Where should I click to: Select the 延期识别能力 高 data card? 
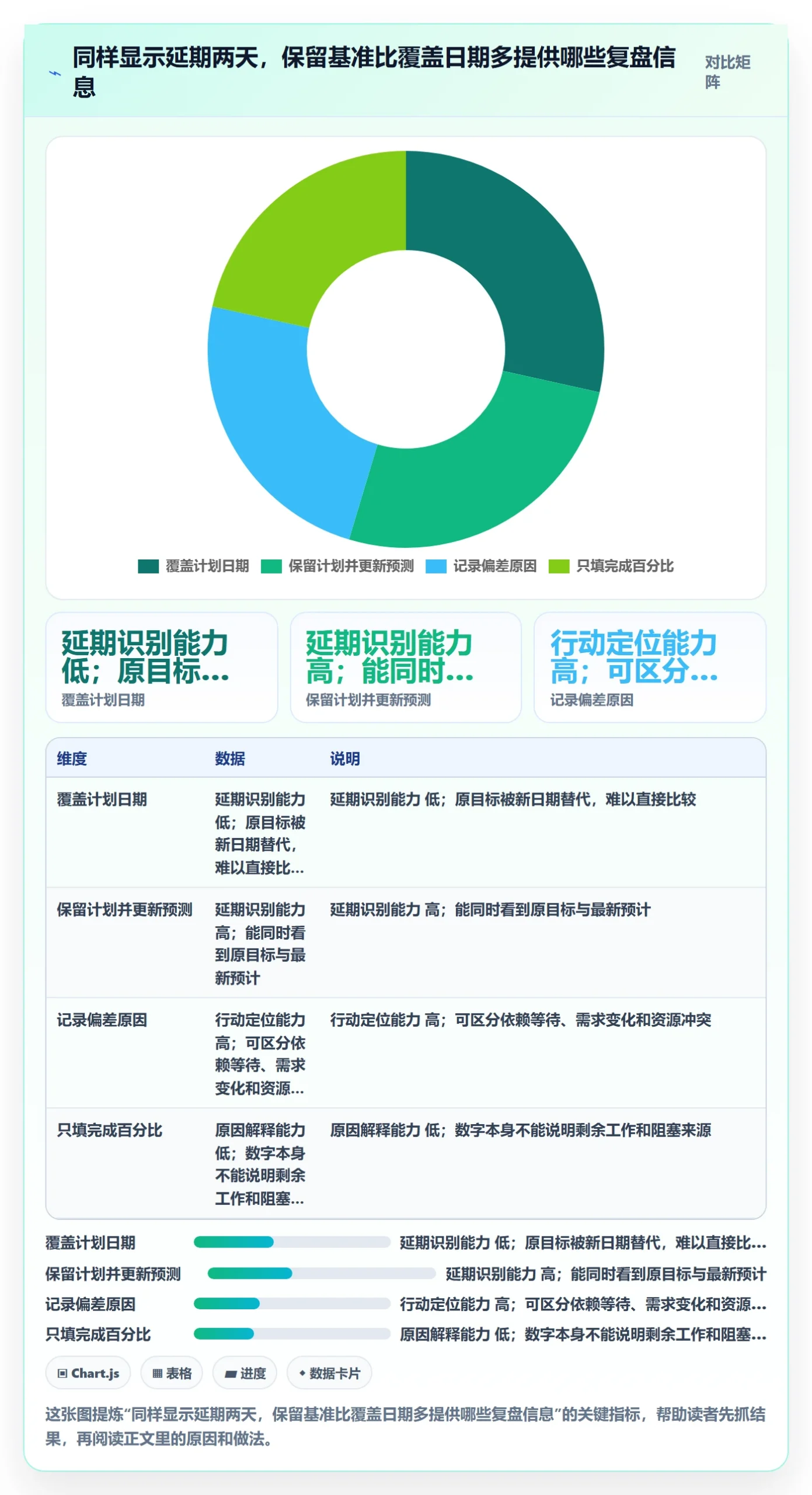pyautogui.click(x=406, y=667)
